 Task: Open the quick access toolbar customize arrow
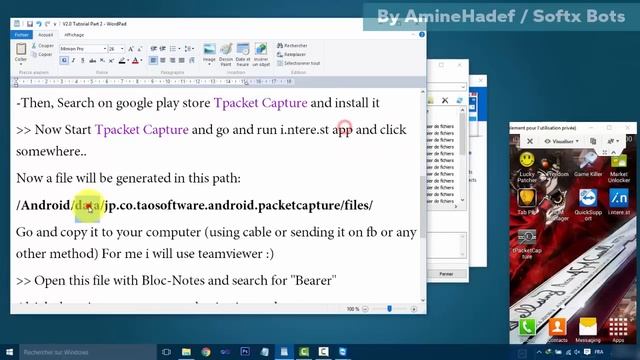point(55,24)
